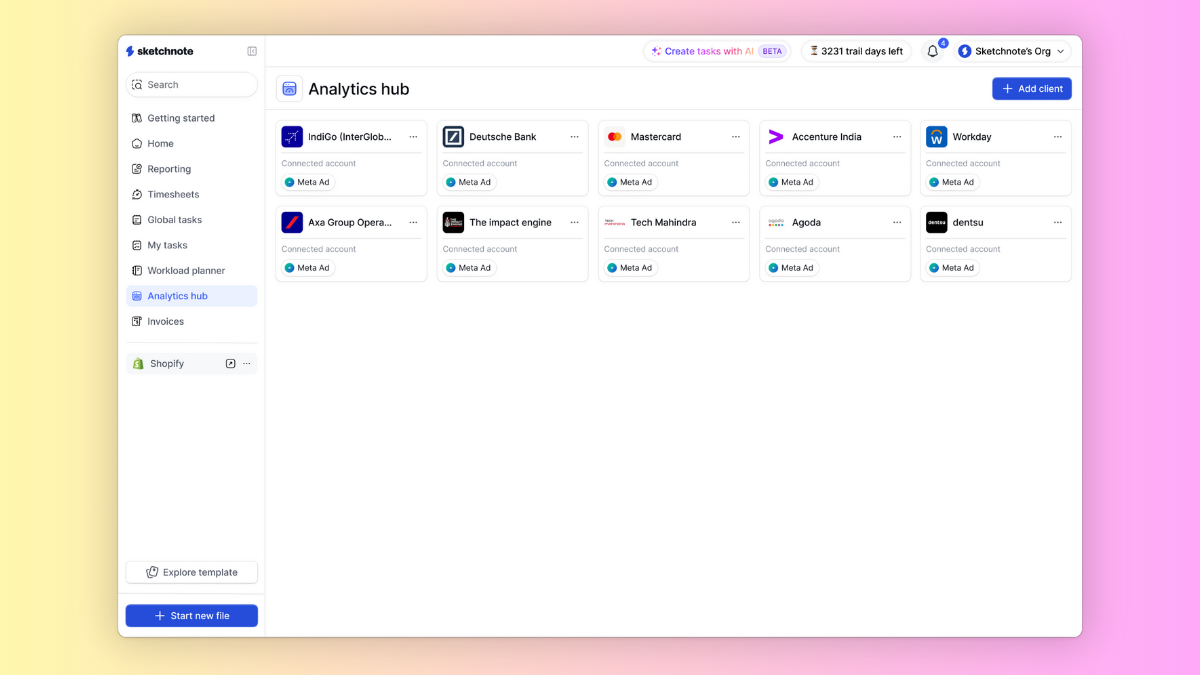This screenshot has height=675, width=1200.
Task: Go to Timesheets in the sidebar
Action: pyautogui.click(x=173, y=195)
